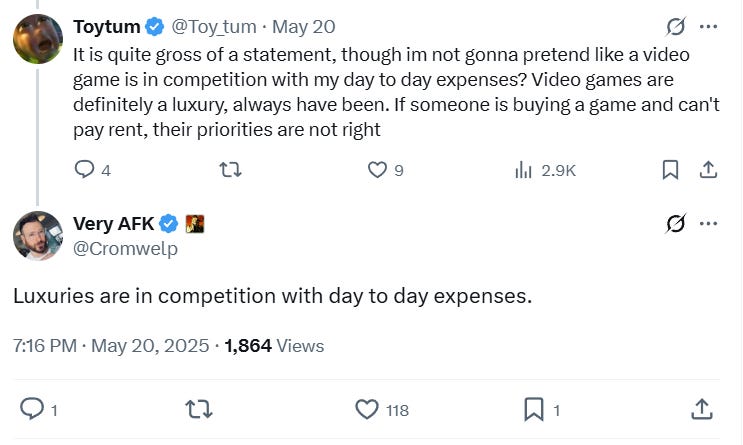This screenshot has height=445, width=743.
Task: Bookmark Very AFK's tweet
Action: point(534,408)
